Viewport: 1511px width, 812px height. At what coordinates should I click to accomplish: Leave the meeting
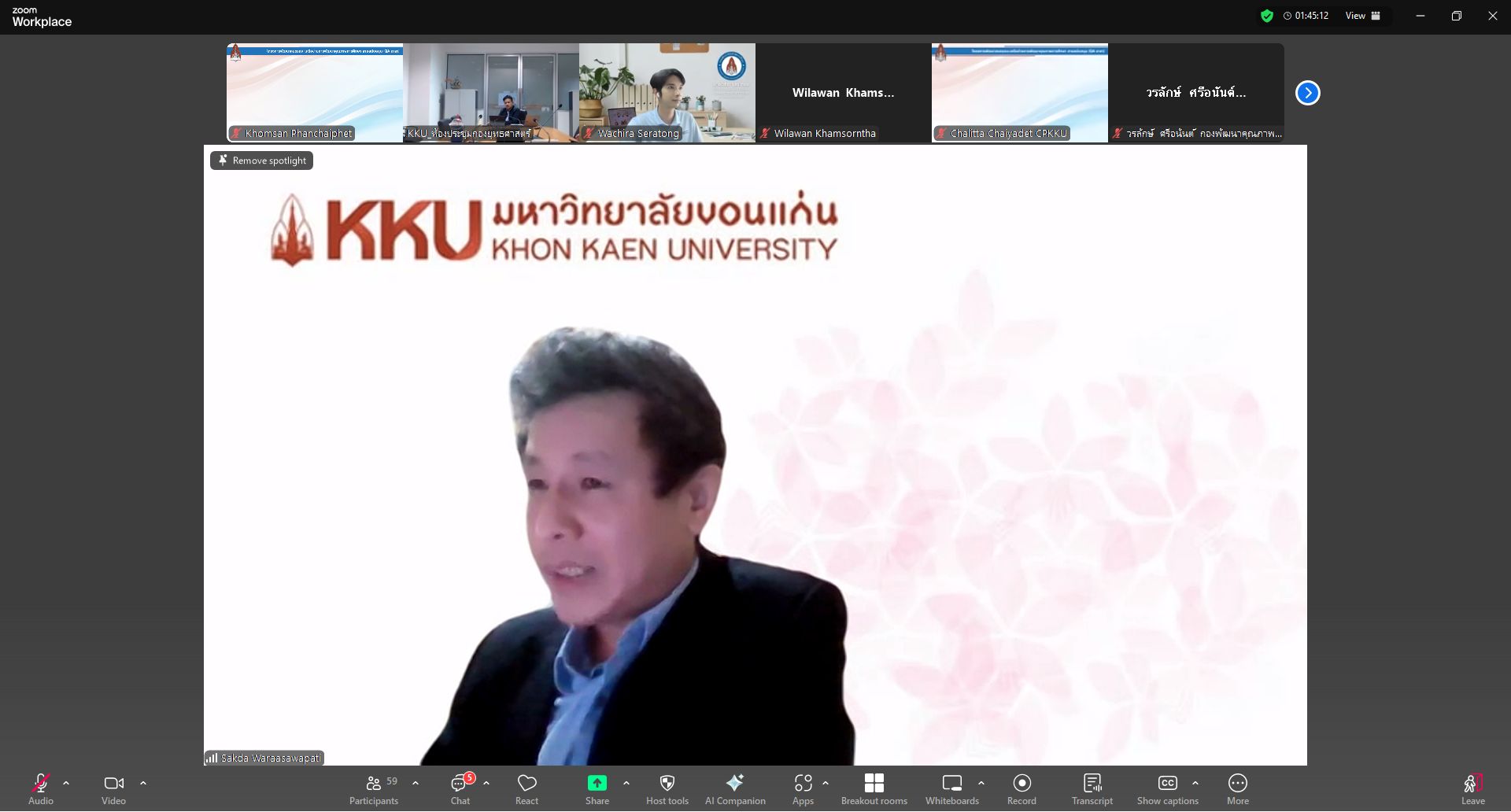click(1472, 789)
